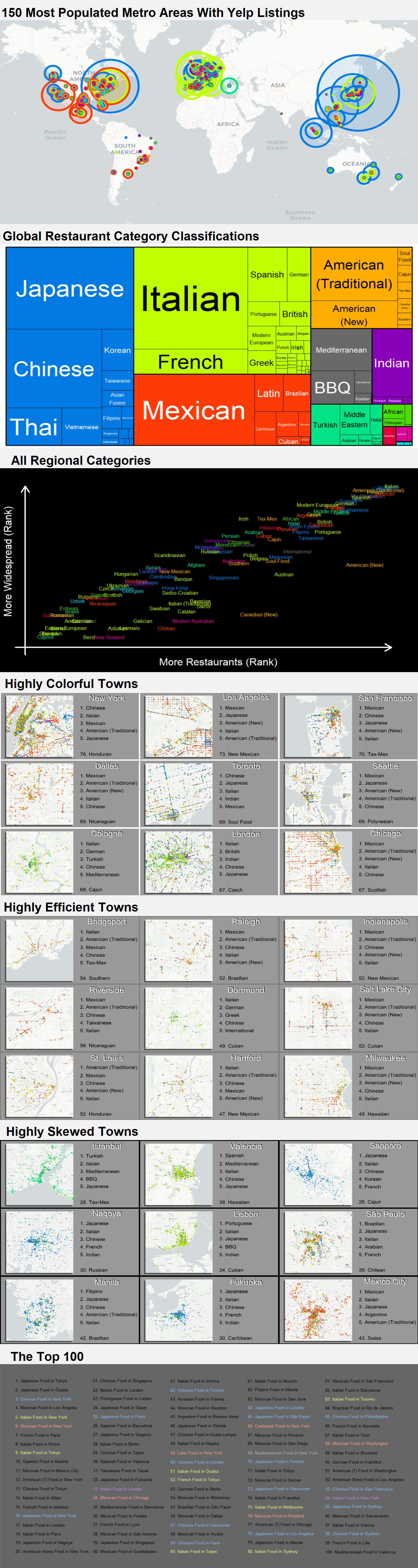The height and width of the screenshot is (1568, 418).
Task: Click the Sapporo town title
Action: 385,1146
